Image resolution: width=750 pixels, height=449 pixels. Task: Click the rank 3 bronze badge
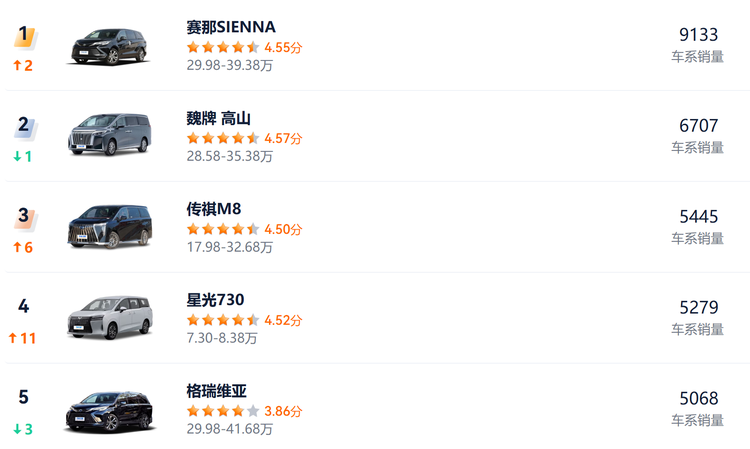pyautogui.click(x=24, y=217)
